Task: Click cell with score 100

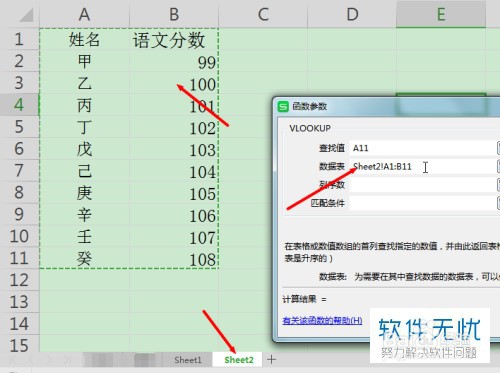Action: pyautogui.click(x=174, y=83)
